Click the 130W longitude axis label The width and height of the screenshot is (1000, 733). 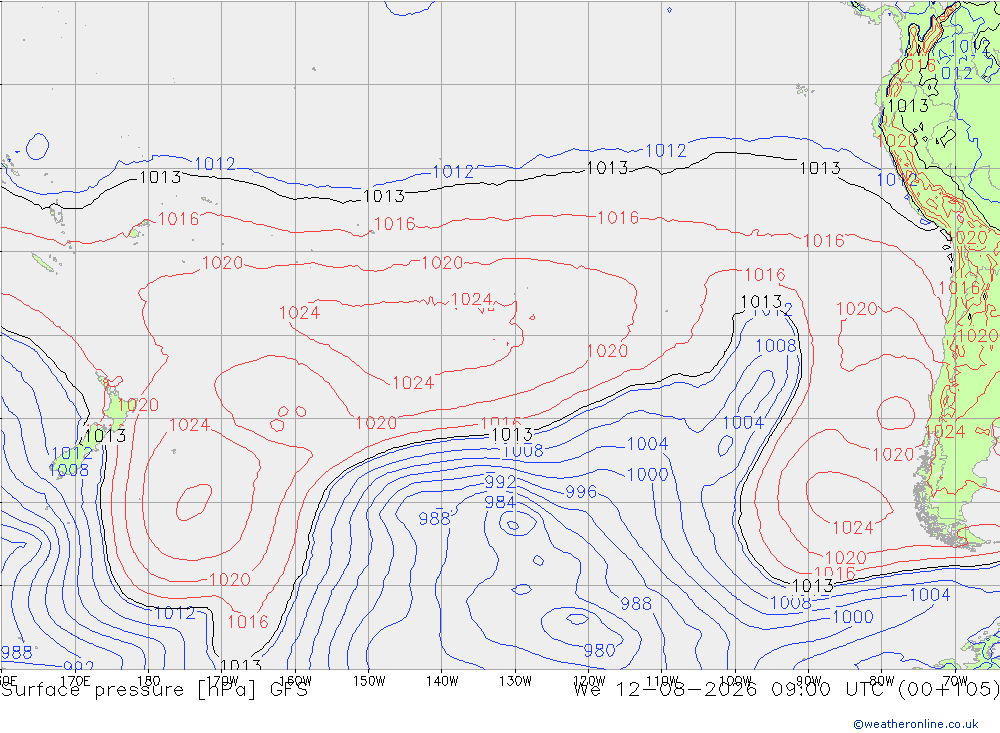coord(515,681)
